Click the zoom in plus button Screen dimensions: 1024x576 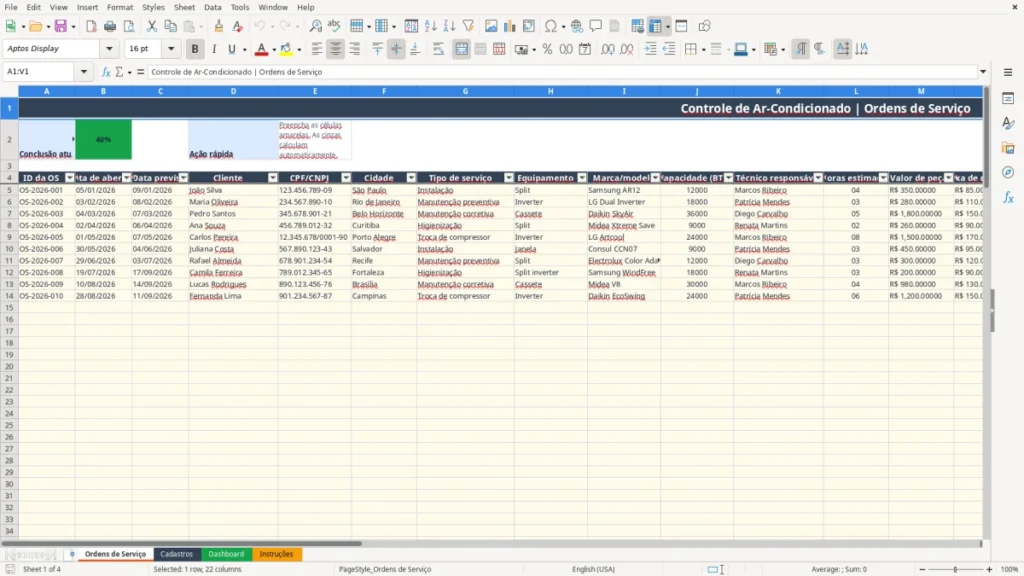tap(989, 569)
